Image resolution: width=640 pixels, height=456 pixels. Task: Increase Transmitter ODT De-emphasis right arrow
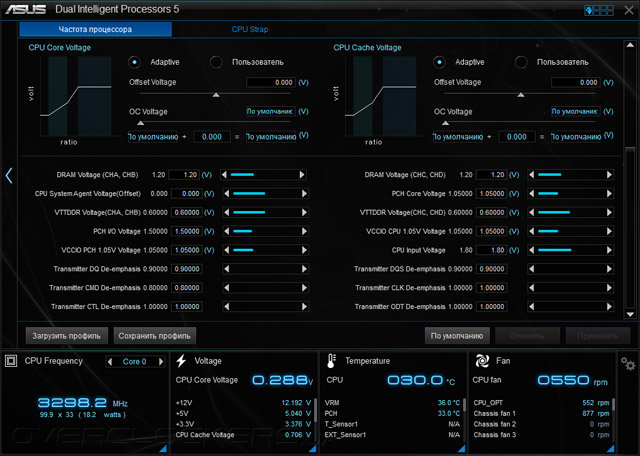coord(609,306)
